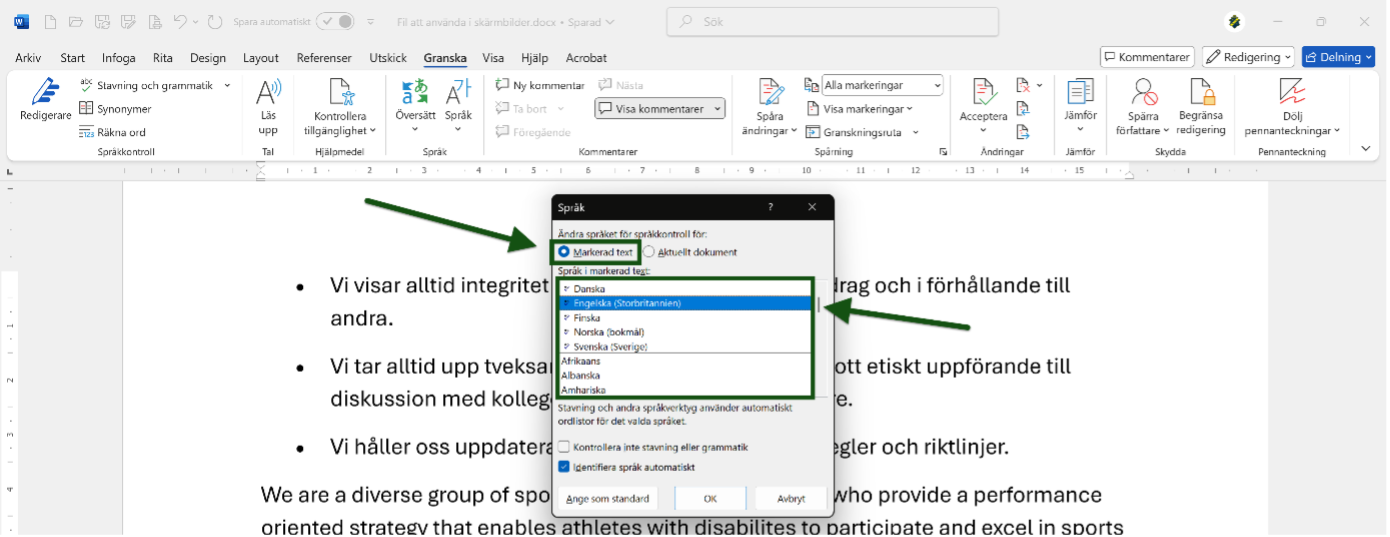Click Spärra författare icon

(x=1143, y=93)
